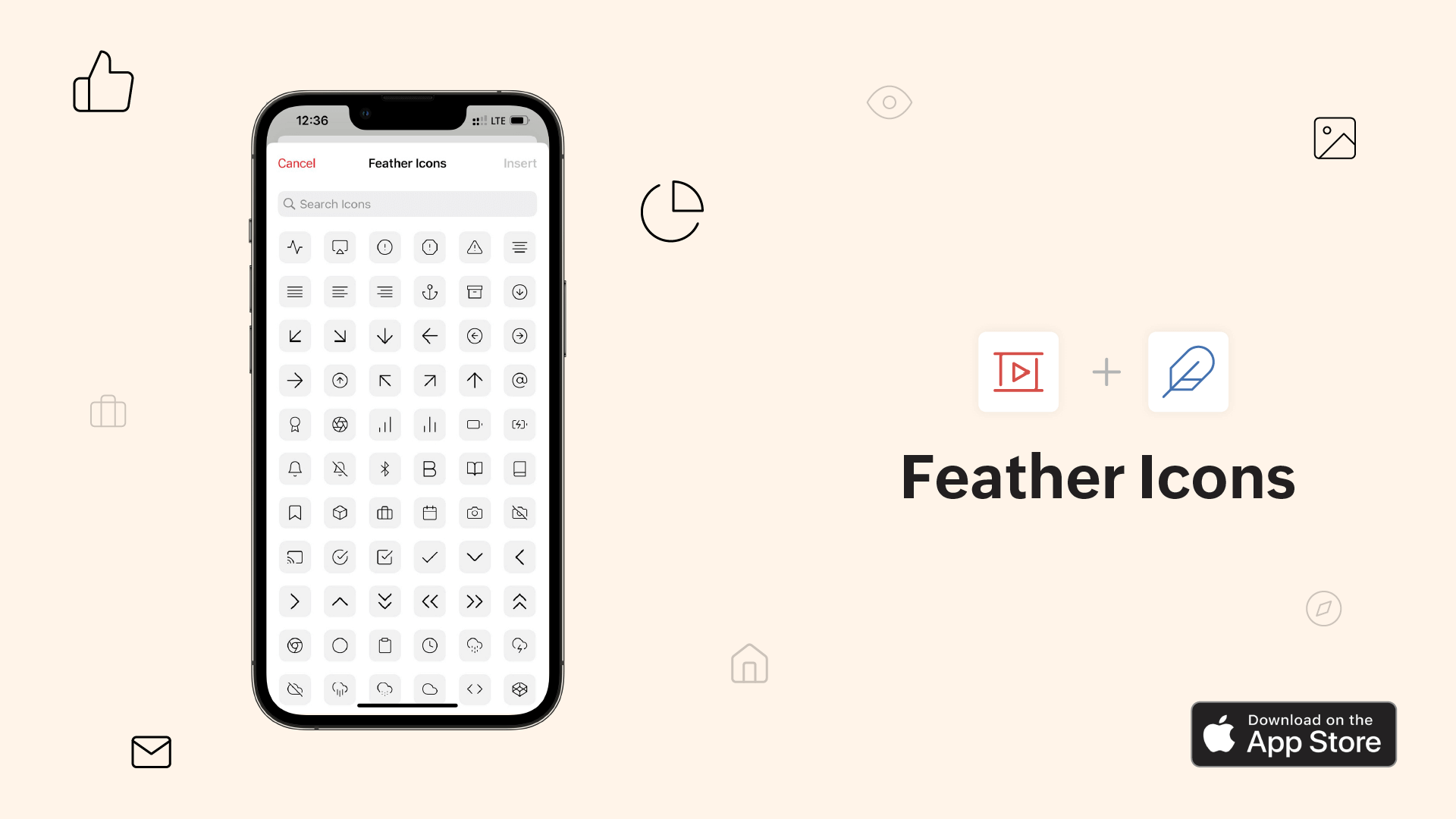Viewport: 1456px width, 819px height.
Task: Click Insert to confirm selection
Action: (520, 163)
